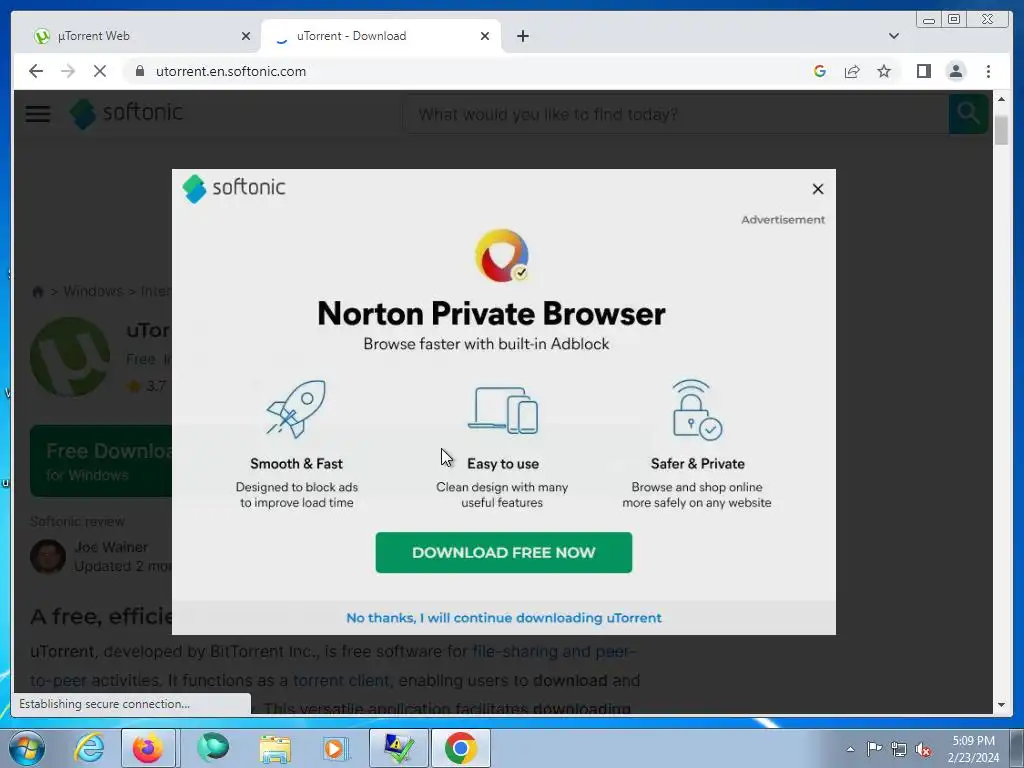
Task: Click the page scrollbar down arrow
Action: (x=1001, y=705)
